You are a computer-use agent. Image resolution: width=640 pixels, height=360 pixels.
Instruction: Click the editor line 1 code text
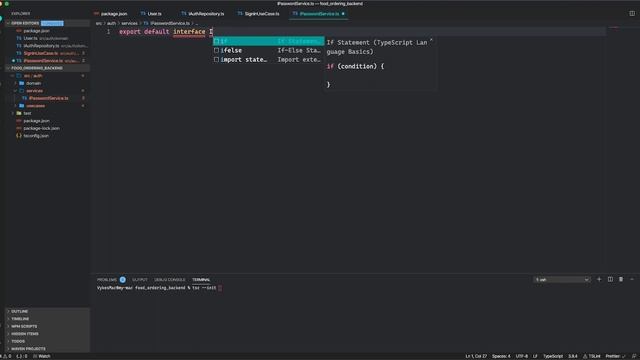coord(166,32)
